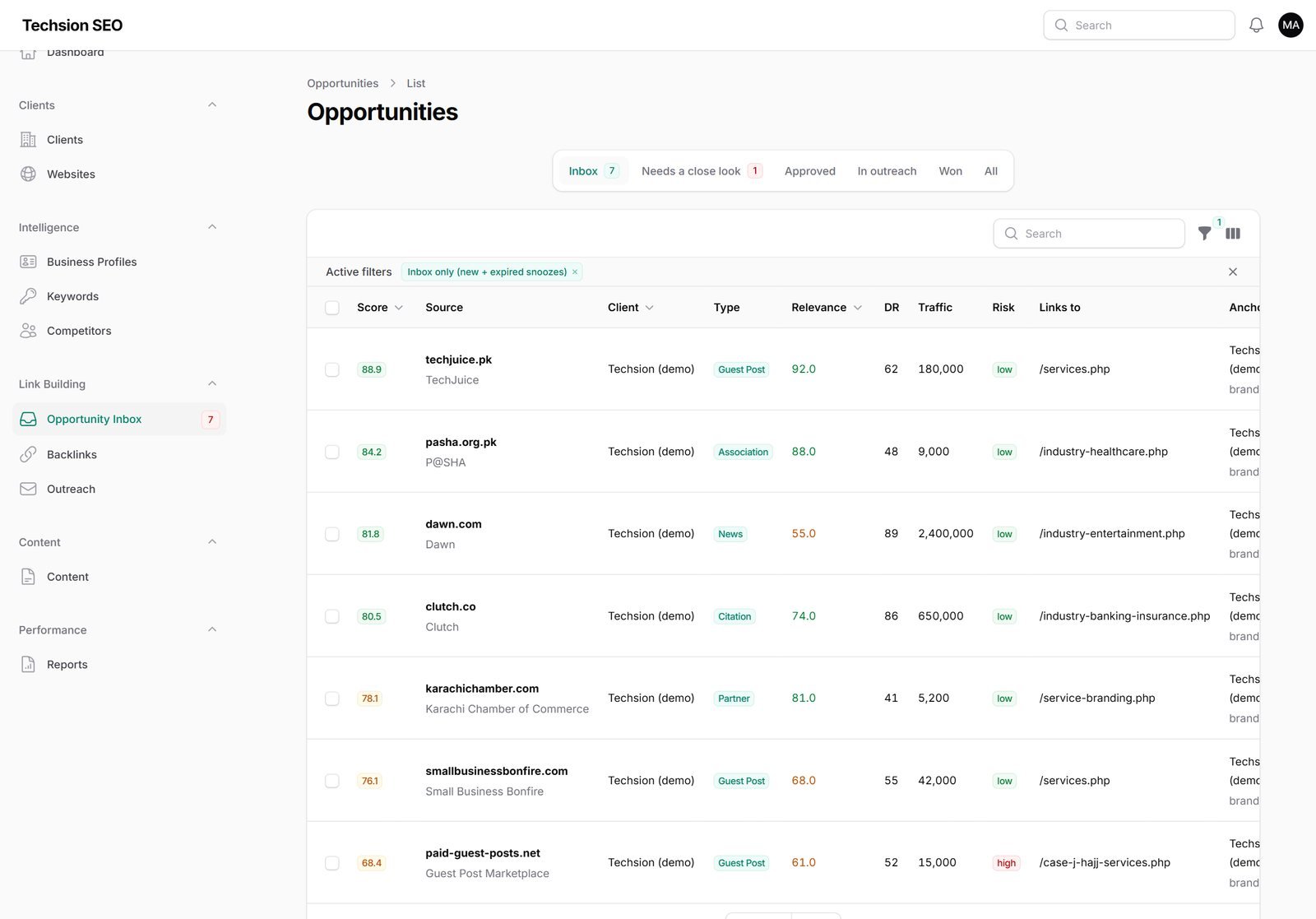Viewport: 1316px width, 919px height.
Task: Select the pasha.org.pk row checkbox
Action: click(332, 452)
